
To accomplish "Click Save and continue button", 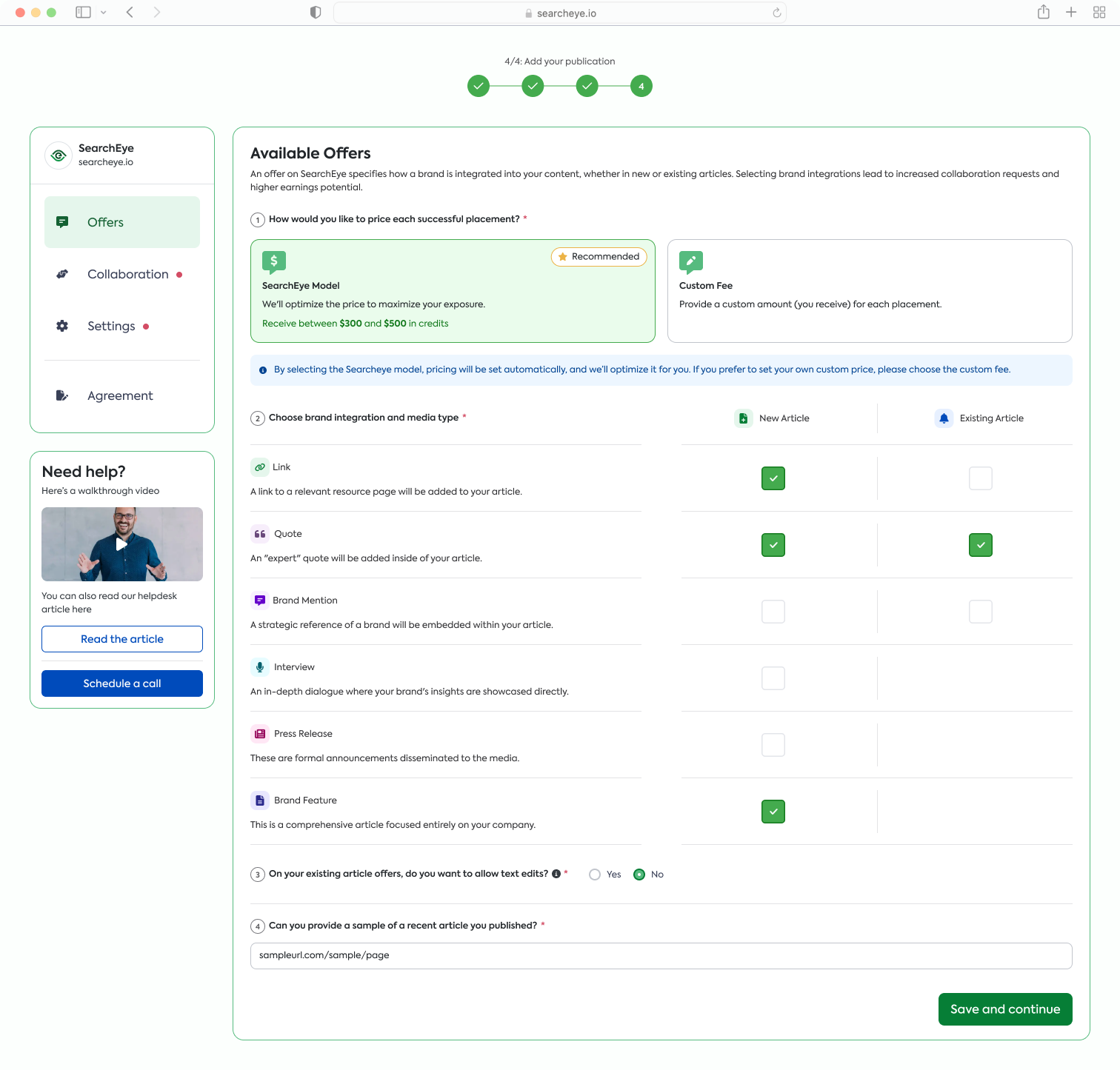I will tap(1004, 1009).
